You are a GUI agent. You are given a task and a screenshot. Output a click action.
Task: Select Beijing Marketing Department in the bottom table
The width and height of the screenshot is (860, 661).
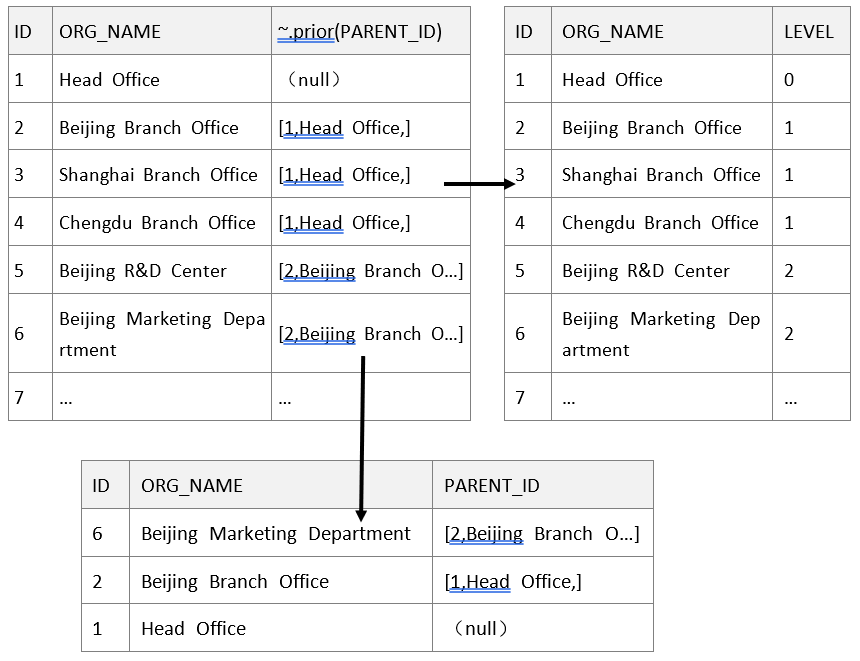click(276, 534)
